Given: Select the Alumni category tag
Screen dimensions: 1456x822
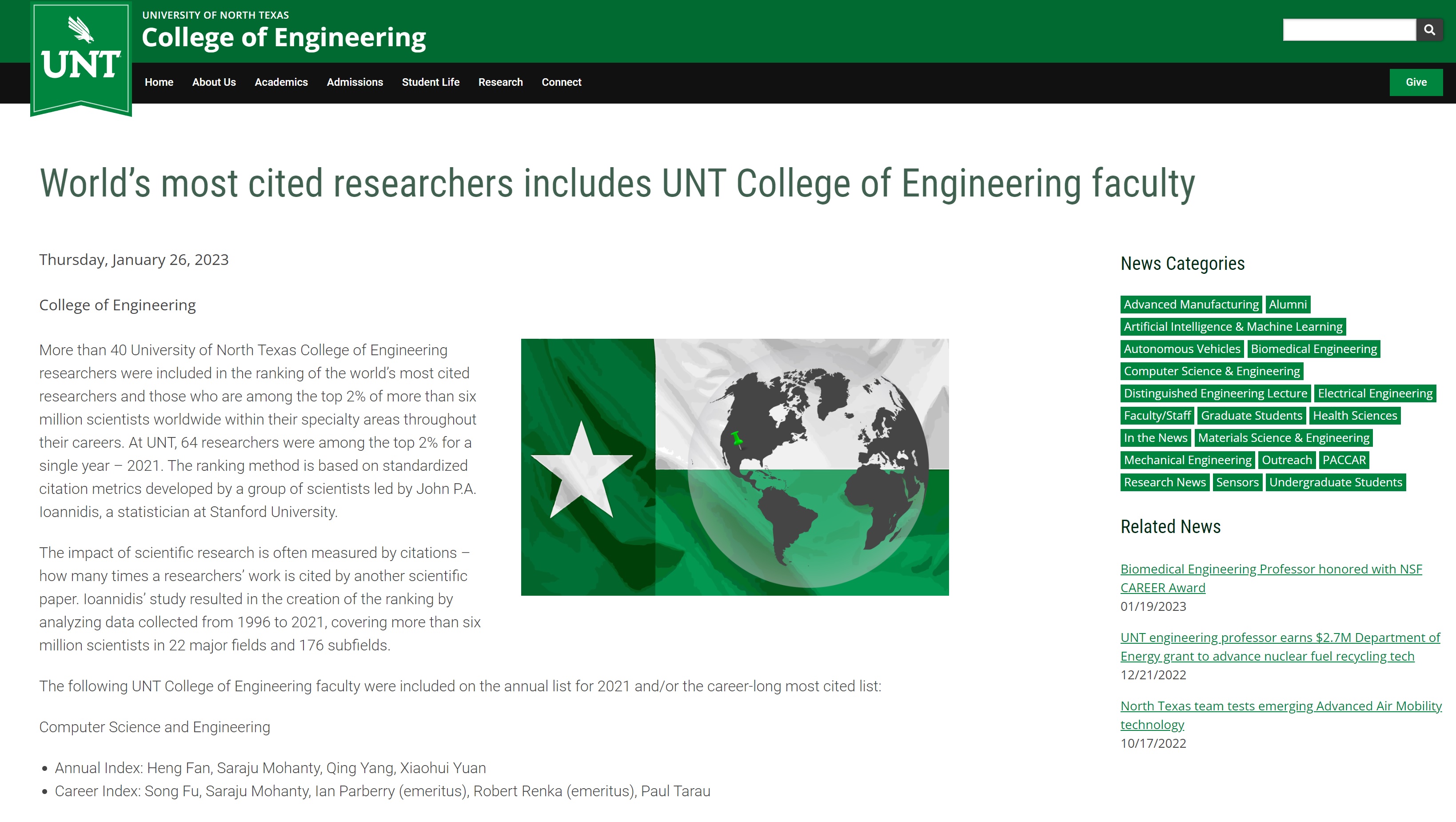Looking at the screenshot, I should pyautogui.click(x=1288, y=305).
